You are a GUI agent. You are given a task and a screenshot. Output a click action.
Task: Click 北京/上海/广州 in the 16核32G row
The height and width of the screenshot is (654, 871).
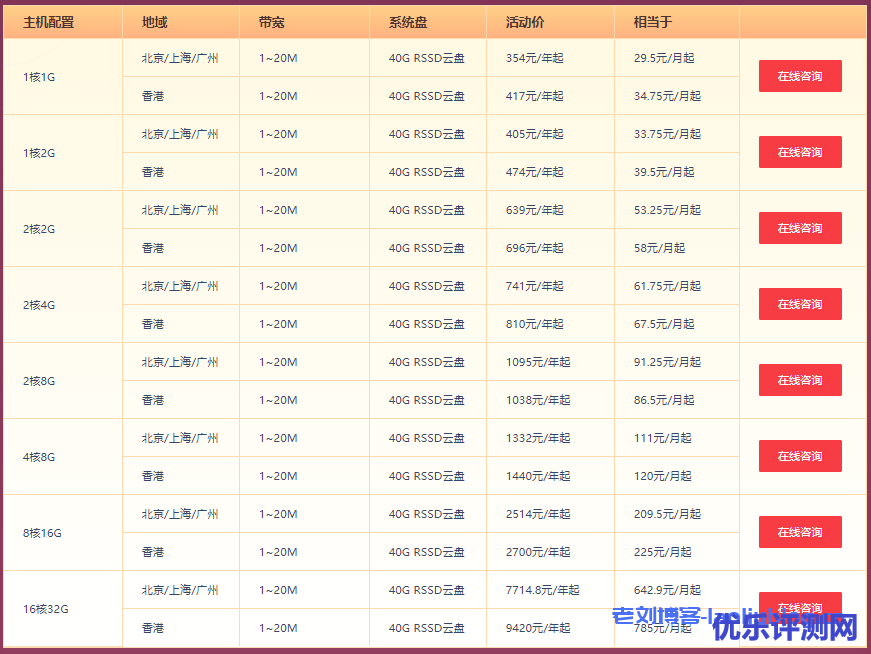(180, 590)
